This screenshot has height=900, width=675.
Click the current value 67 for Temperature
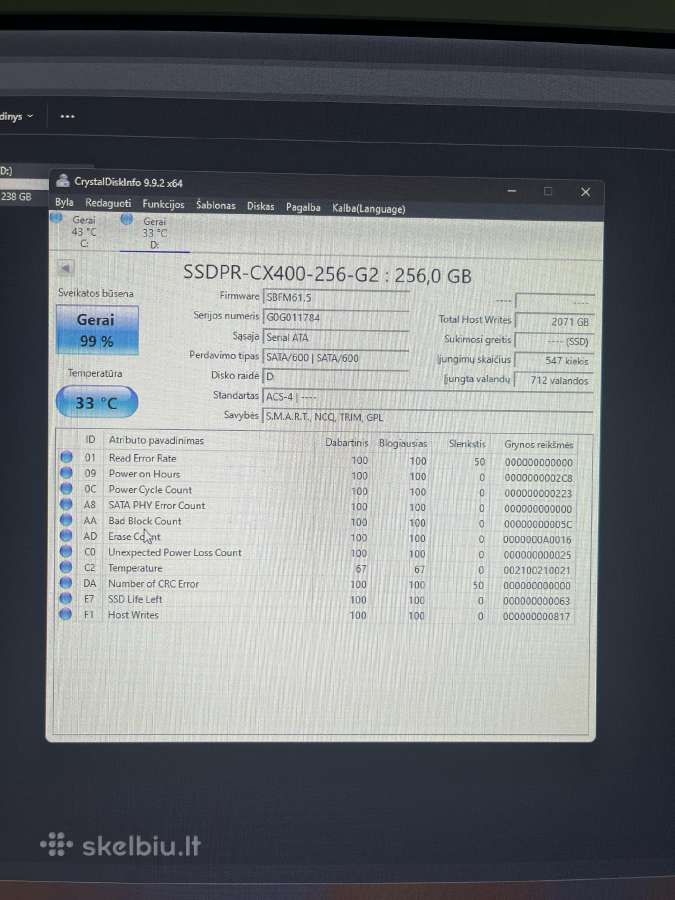[360, 569]
